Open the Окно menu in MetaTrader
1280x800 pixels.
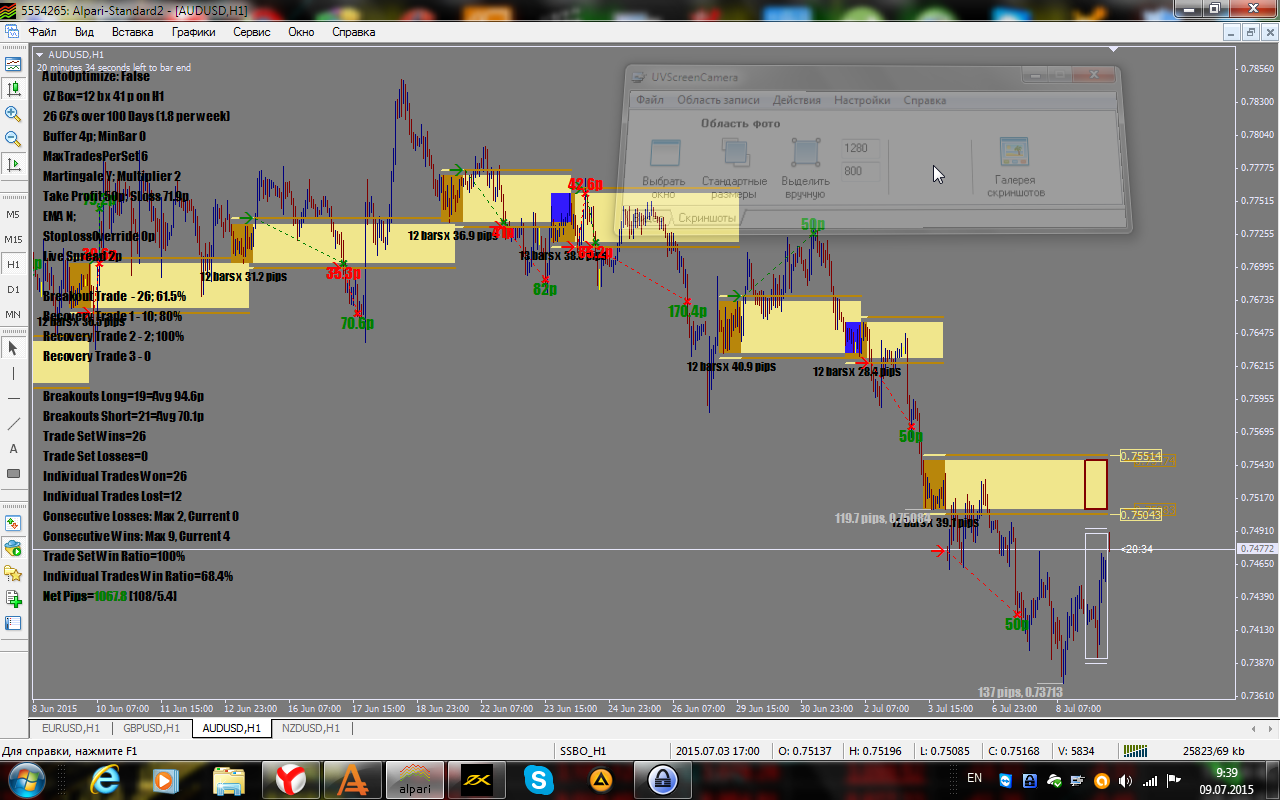(301, 31)
